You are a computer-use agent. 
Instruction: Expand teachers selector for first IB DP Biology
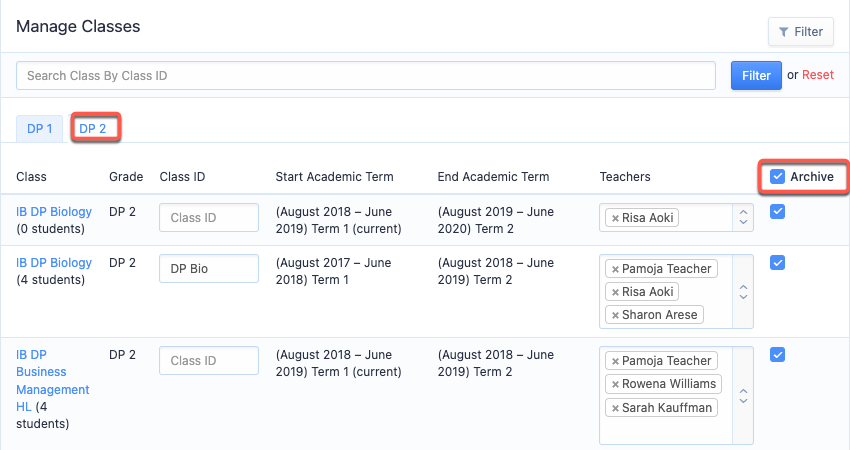coord(743,217)
